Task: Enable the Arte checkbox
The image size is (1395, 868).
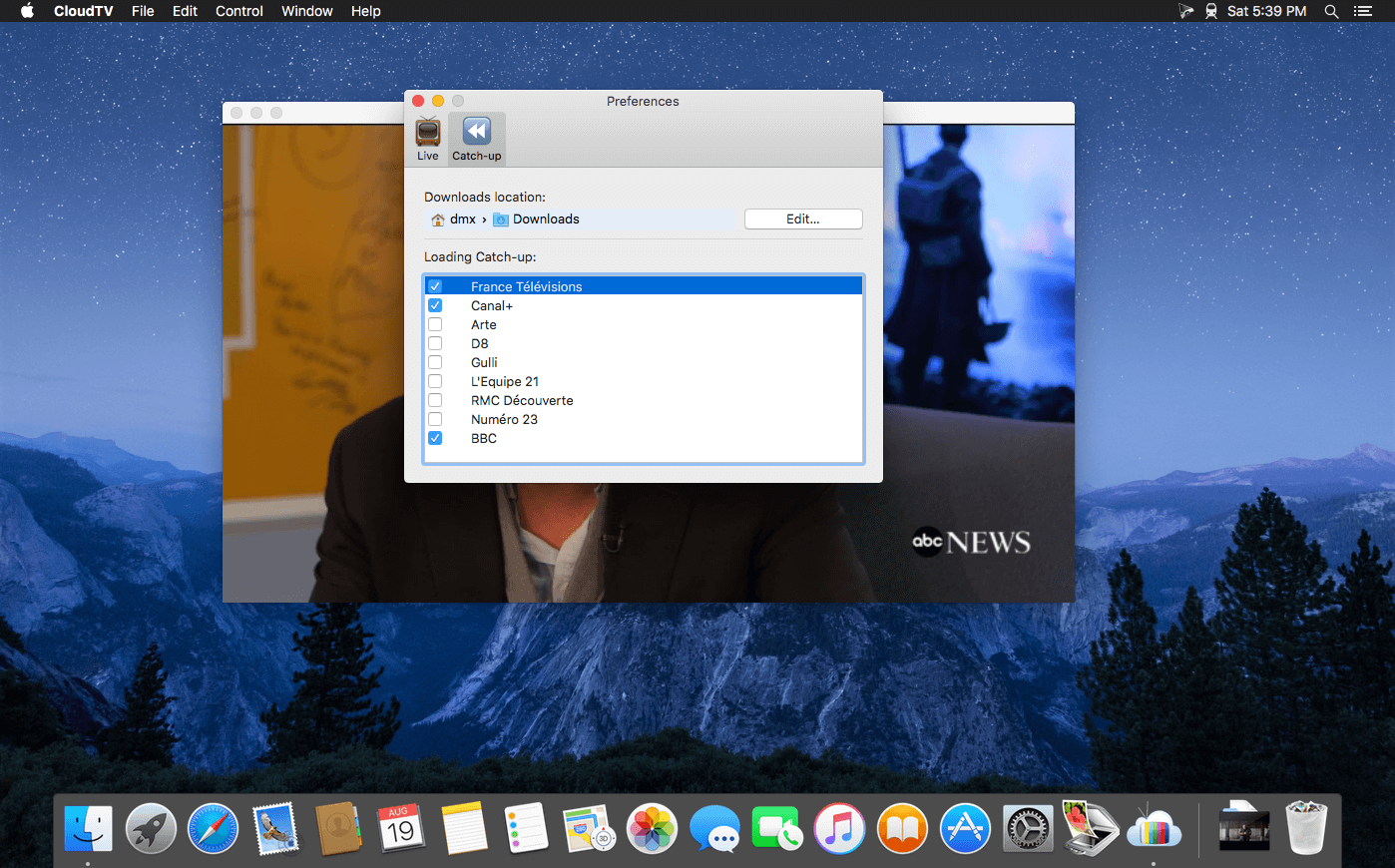Action: tap(435, 324)
